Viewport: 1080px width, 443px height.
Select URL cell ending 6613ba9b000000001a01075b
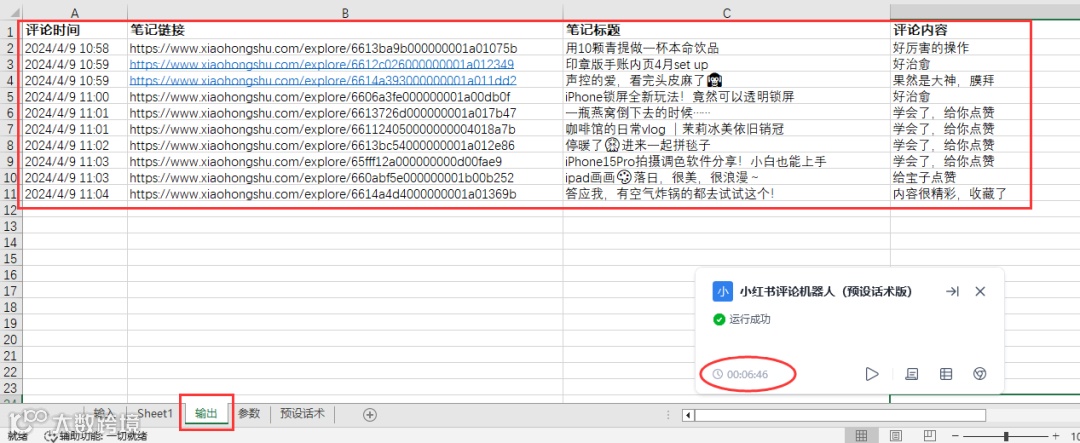(345, 48)
